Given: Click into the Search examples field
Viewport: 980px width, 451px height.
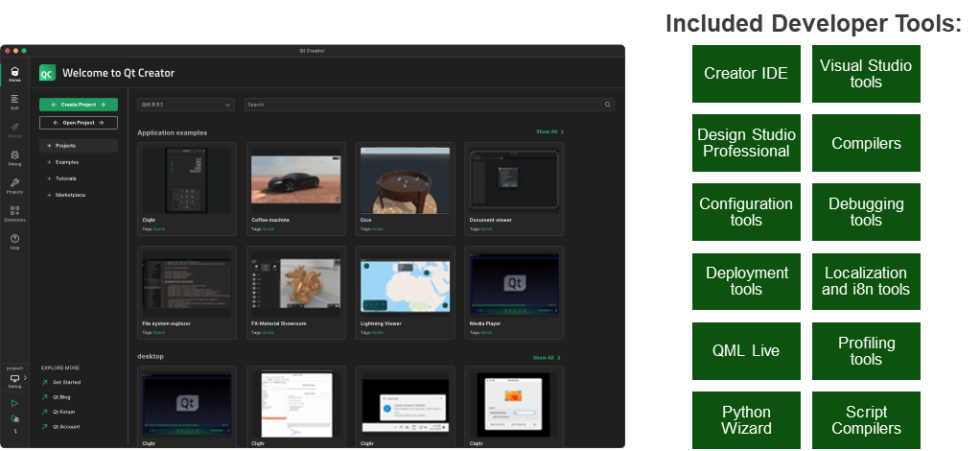Looking at the screenshot, I should (429, 104).
